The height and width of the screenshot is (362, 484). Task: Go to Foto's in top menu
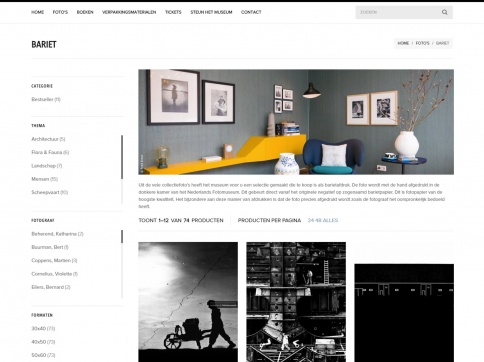coord(60,12)
